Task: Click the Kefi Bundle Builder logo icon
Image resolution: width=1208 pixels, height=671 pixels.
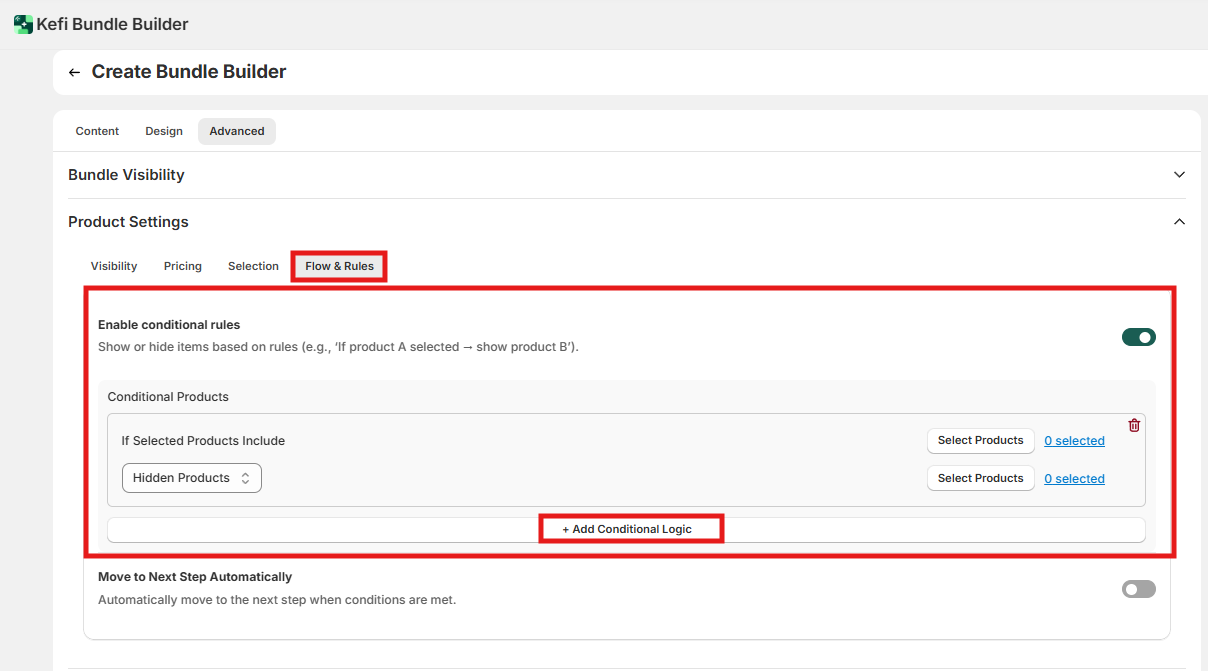Action: 23,24
